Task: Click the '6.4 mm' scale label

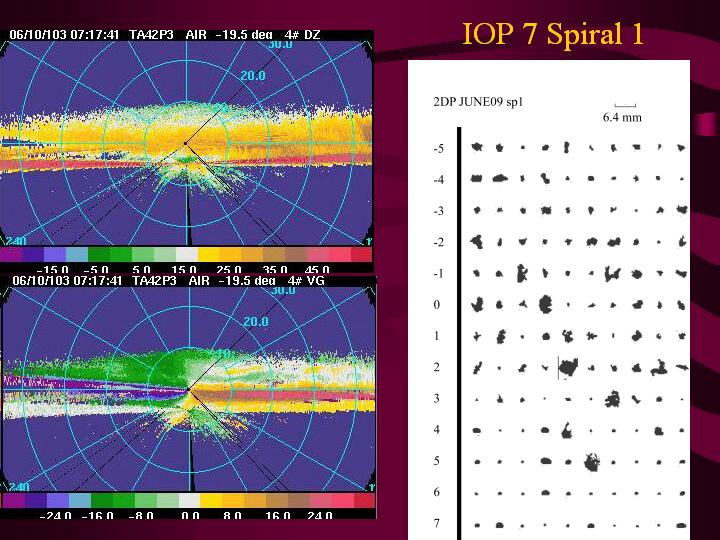Action: coord(622,117)
